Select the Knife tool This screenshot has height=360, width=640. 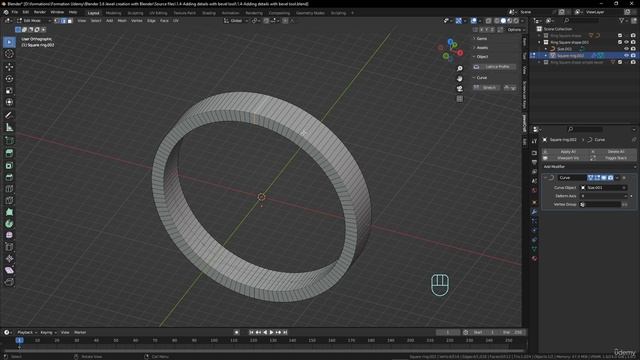(x=9, y=200)
